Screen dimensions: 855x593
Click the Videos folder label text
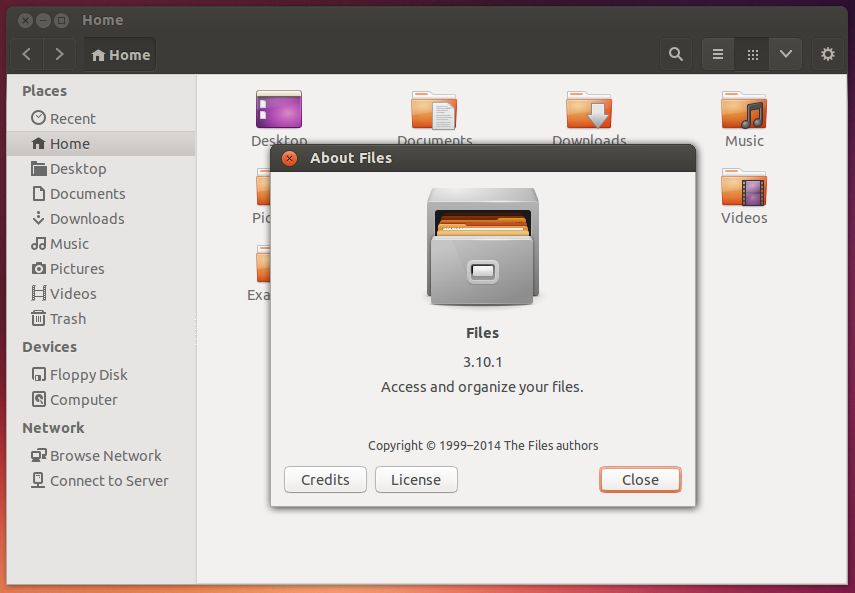click(x=744, y=217)
